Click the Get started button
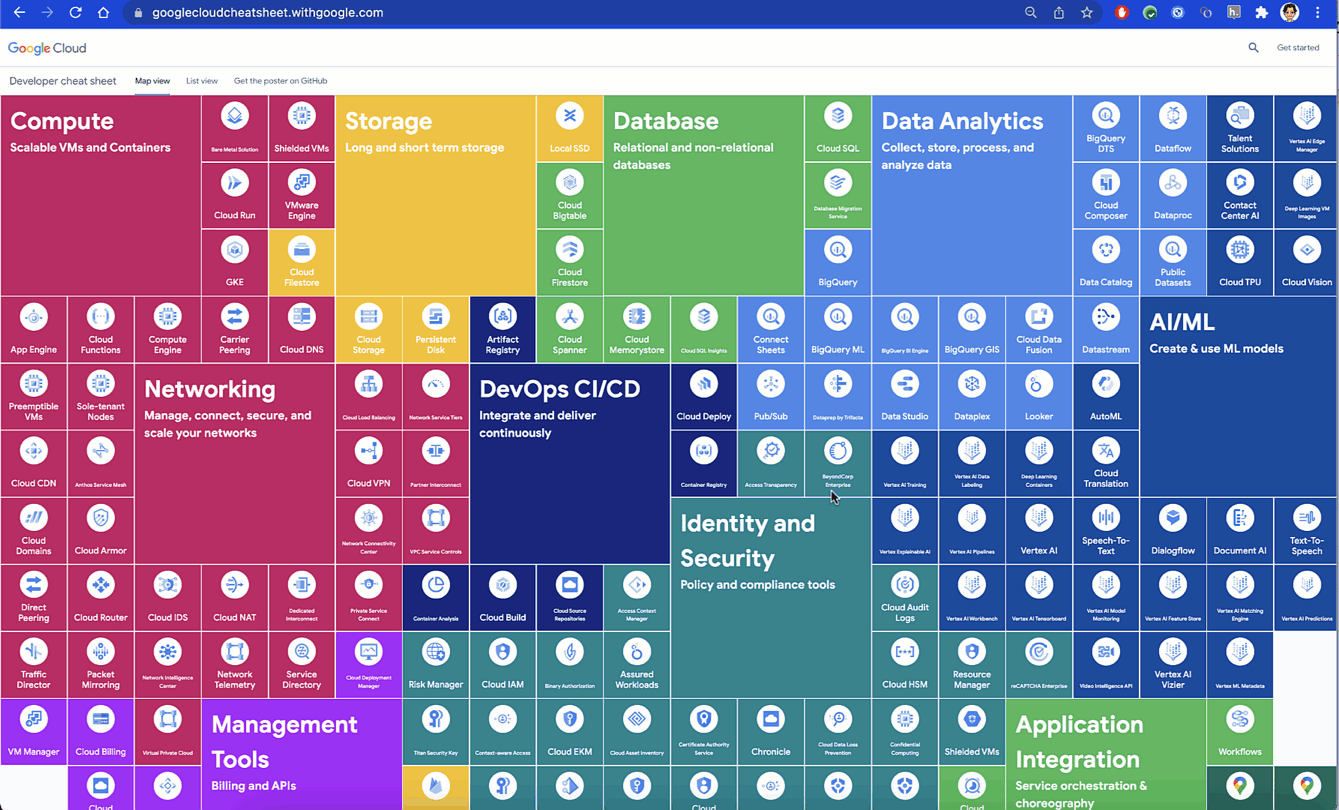This screenshot has height=810, width=1339. [1297, 48]
